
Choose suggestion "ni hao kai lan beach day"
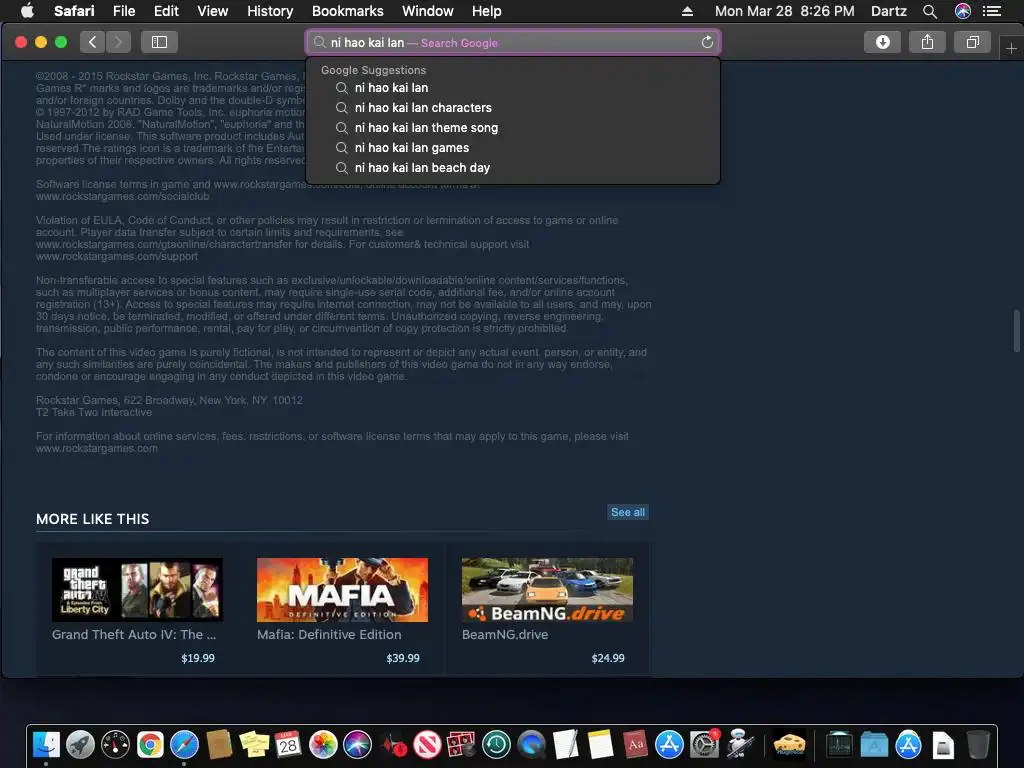513,168
